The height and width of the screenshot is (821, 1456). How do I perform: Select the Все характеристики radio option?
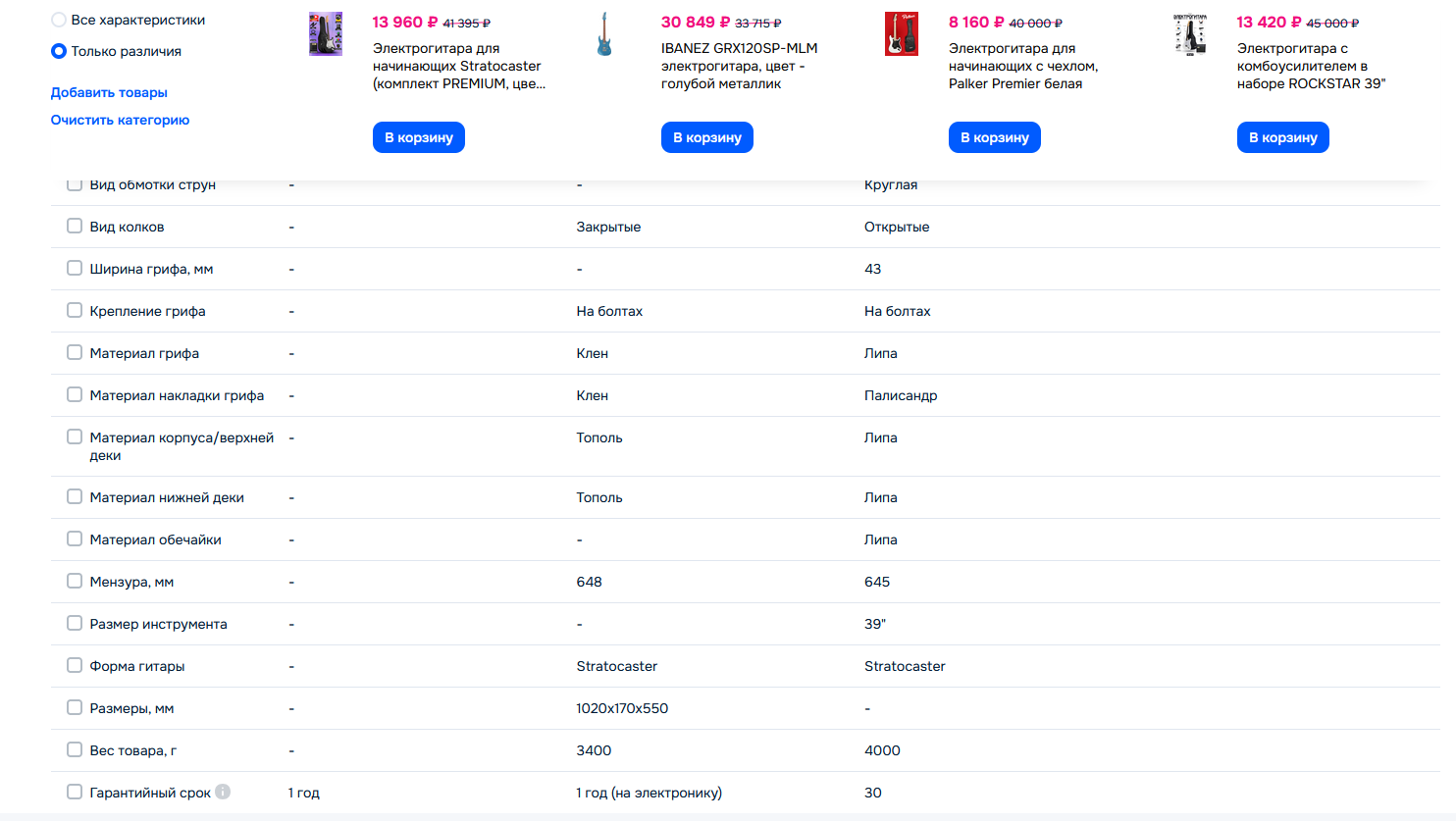pyautogui.click(x=59, y=20)
